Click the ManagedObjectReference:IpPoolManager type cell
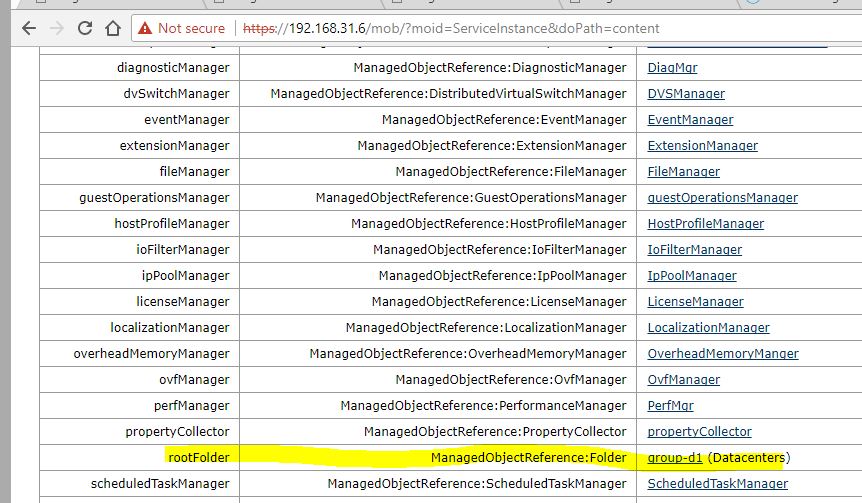 tap(438, 275)
